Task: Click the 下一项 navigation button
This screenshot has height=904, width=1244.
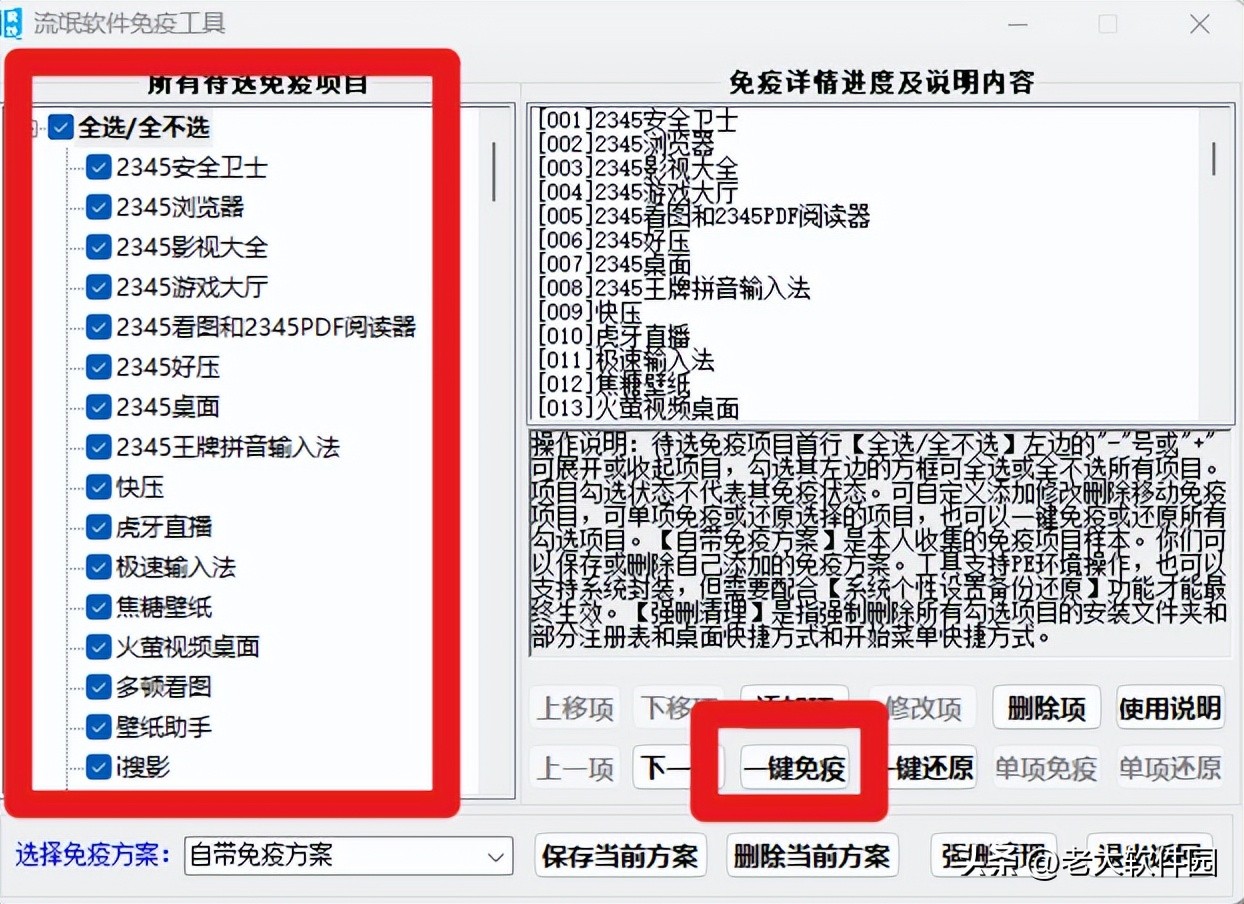Action: click(678, 768)
